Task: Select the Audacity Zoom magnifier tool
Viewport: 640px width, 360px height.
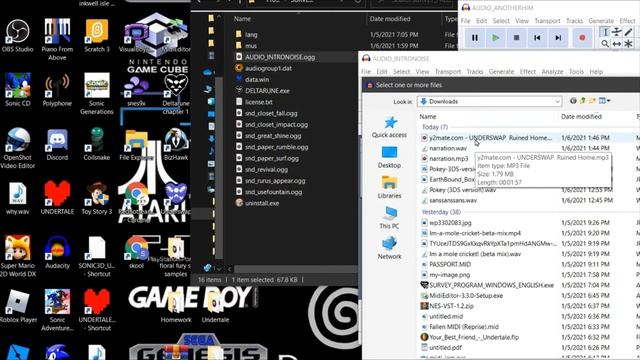Action: click(x=605, y=43)
